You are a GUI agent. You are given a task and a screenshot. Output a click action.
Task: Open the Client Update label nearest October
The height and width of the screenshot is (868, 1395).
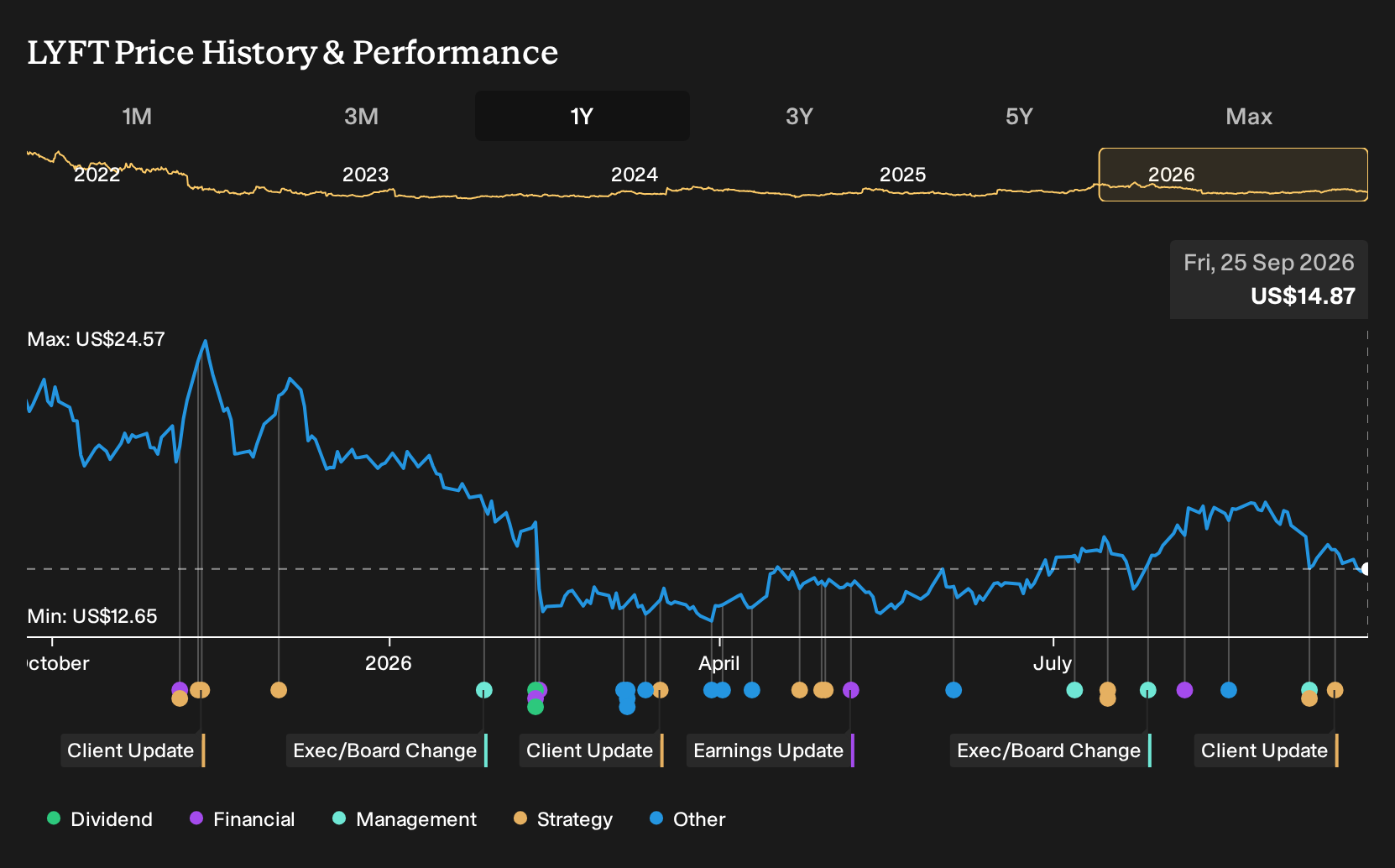133,750
